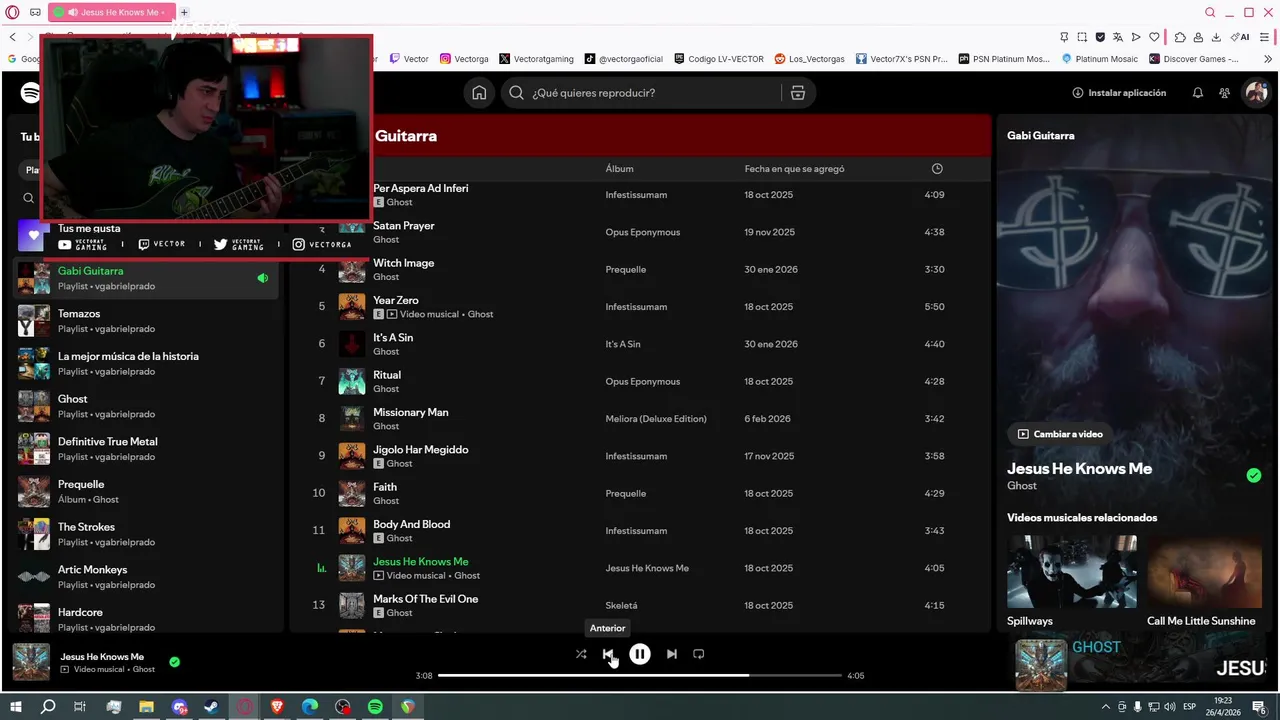The height and width of the screenshot is (720, 1280).
Task: Open Spotify app from Windows taskbar
Action: click(x=375, y=707)
